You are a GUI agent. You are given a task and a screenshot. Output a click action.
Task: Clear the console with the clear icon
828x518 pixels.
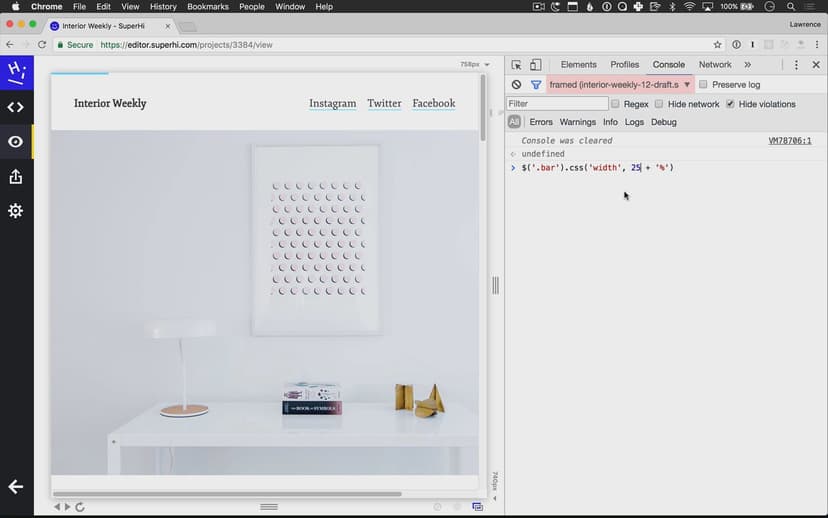(517, 85)
